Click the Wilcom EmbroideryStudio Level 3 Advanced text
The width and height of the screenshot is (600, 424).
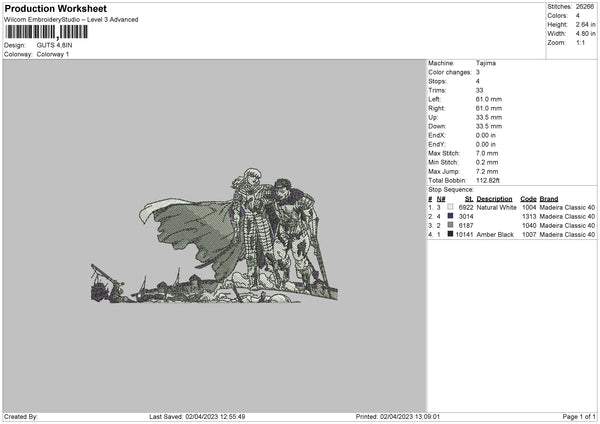click(x=71, y=20)
